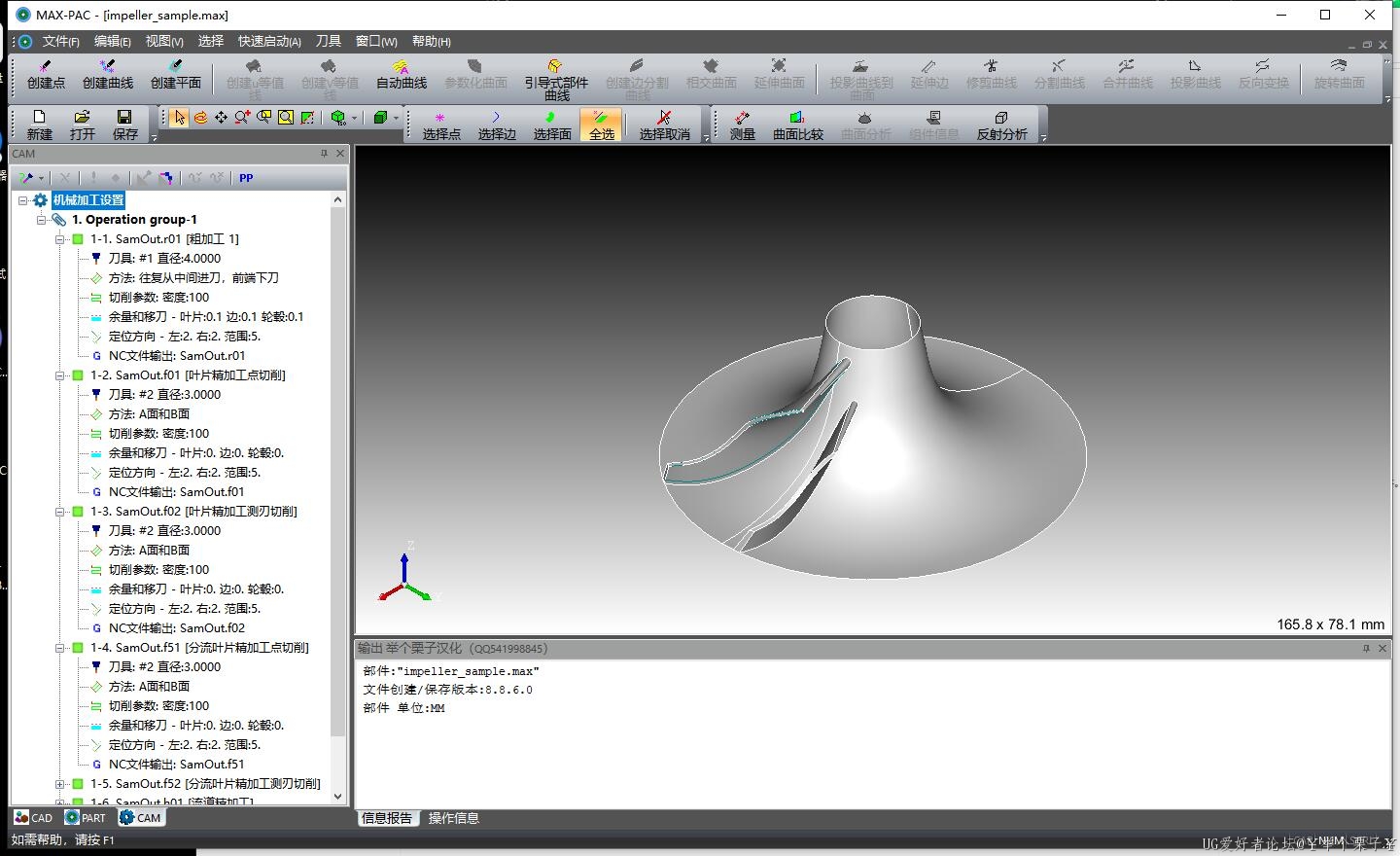
Task: Click the zoom to fit yellow icon
Action: coord(286,118)
